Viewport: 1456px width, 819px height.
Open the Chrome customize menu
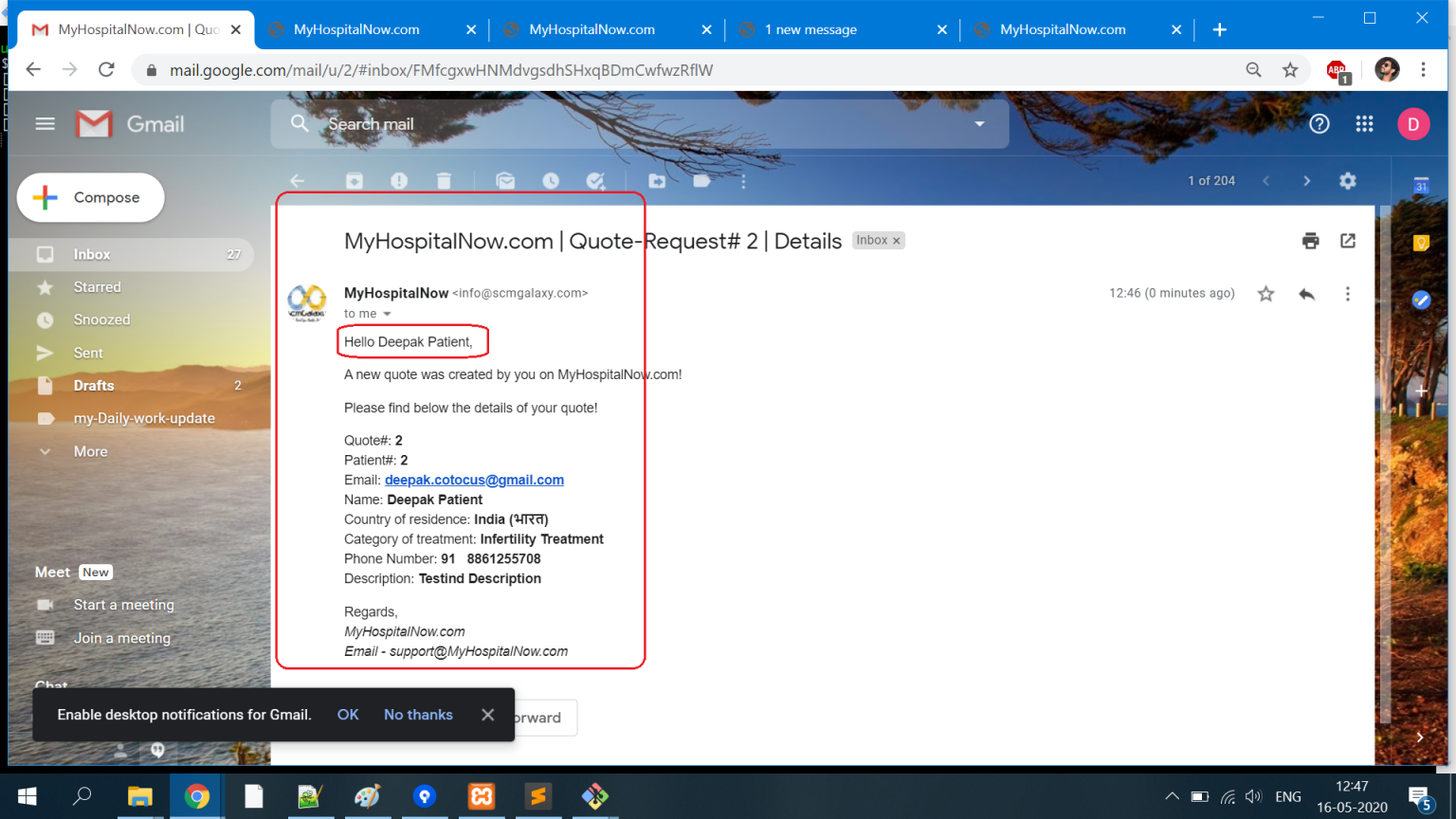point(1423,69)
